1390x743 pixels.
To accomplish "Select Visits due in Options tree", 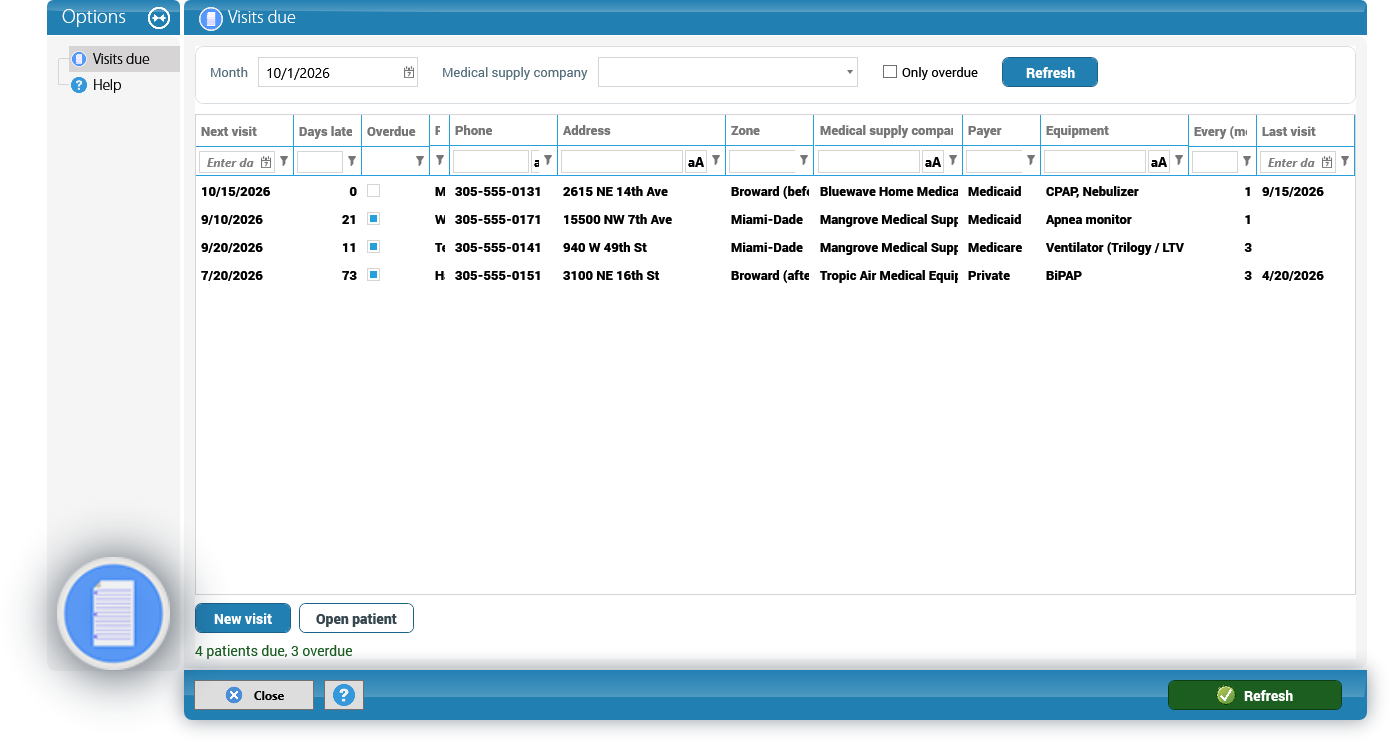I will [121, 59].
